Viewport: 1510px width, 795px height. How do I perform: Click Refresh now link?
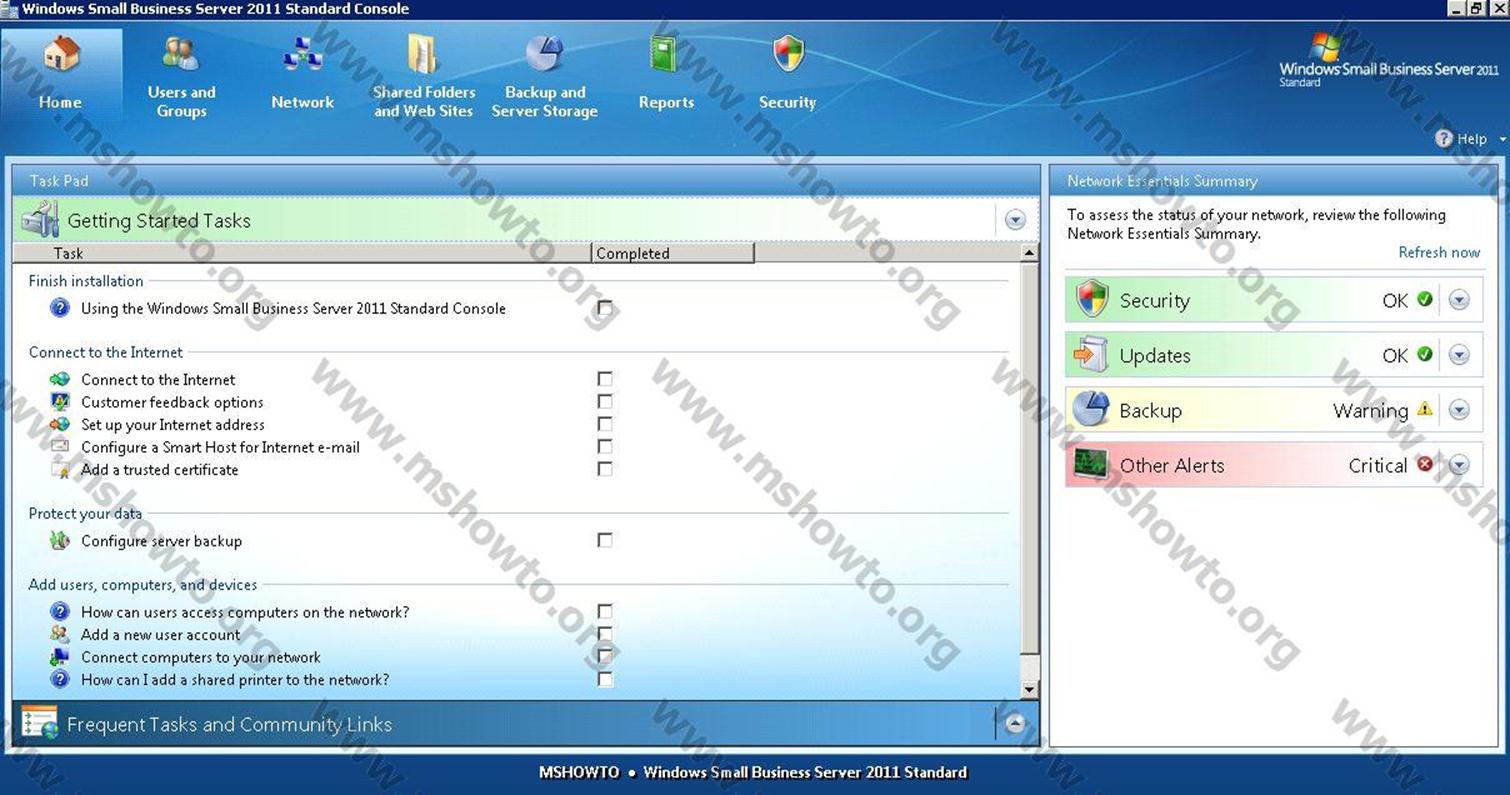click(1439, 253)
